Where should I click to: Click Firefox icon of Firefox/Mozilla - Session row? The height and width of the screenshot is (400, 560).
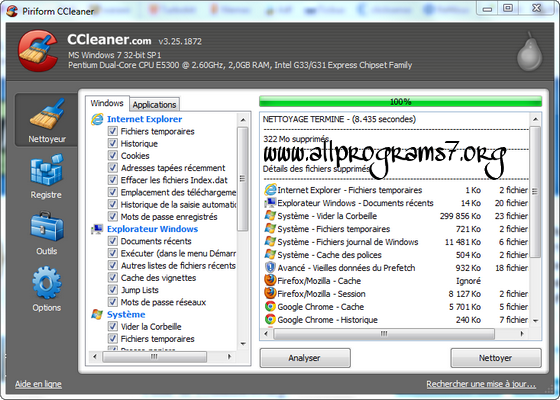(270, 294)
